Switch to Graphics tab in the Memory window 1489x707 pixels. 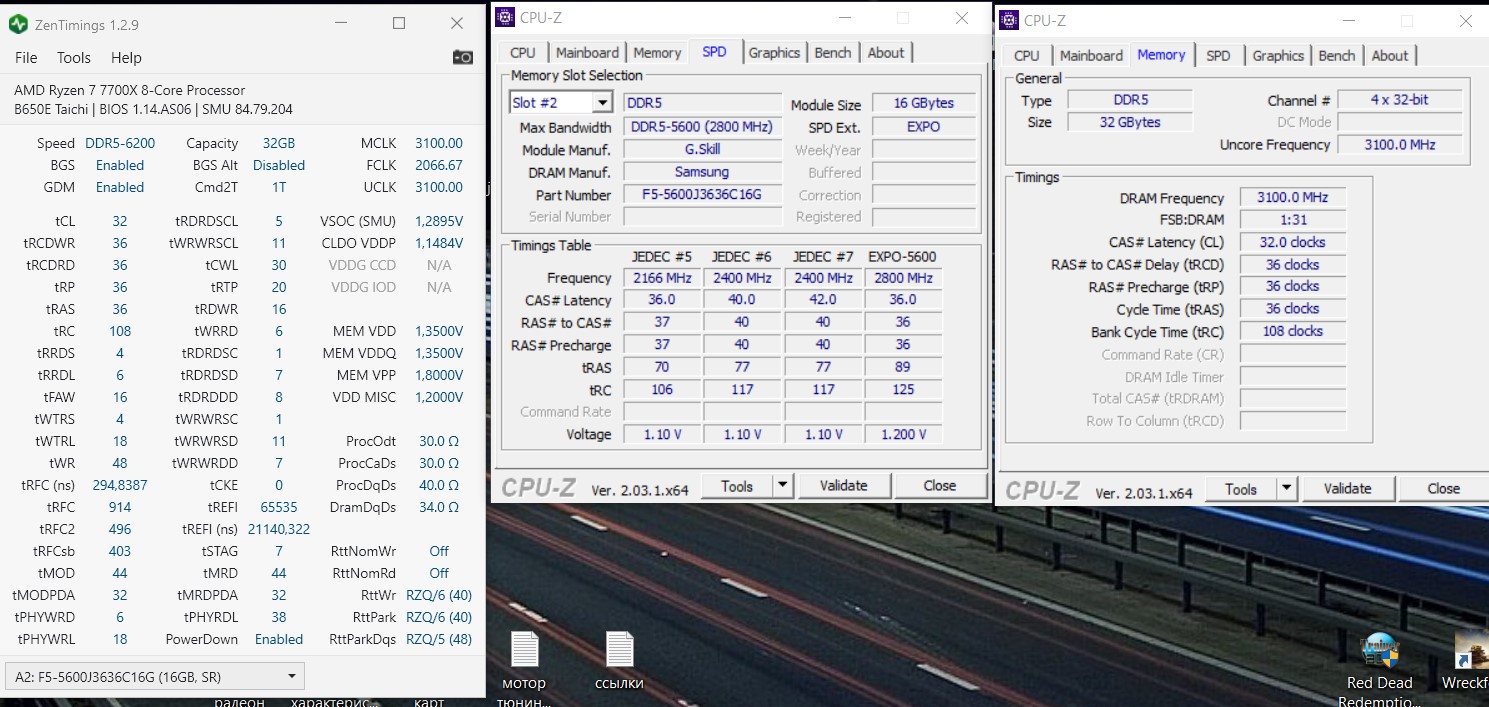coord(1278,56)
